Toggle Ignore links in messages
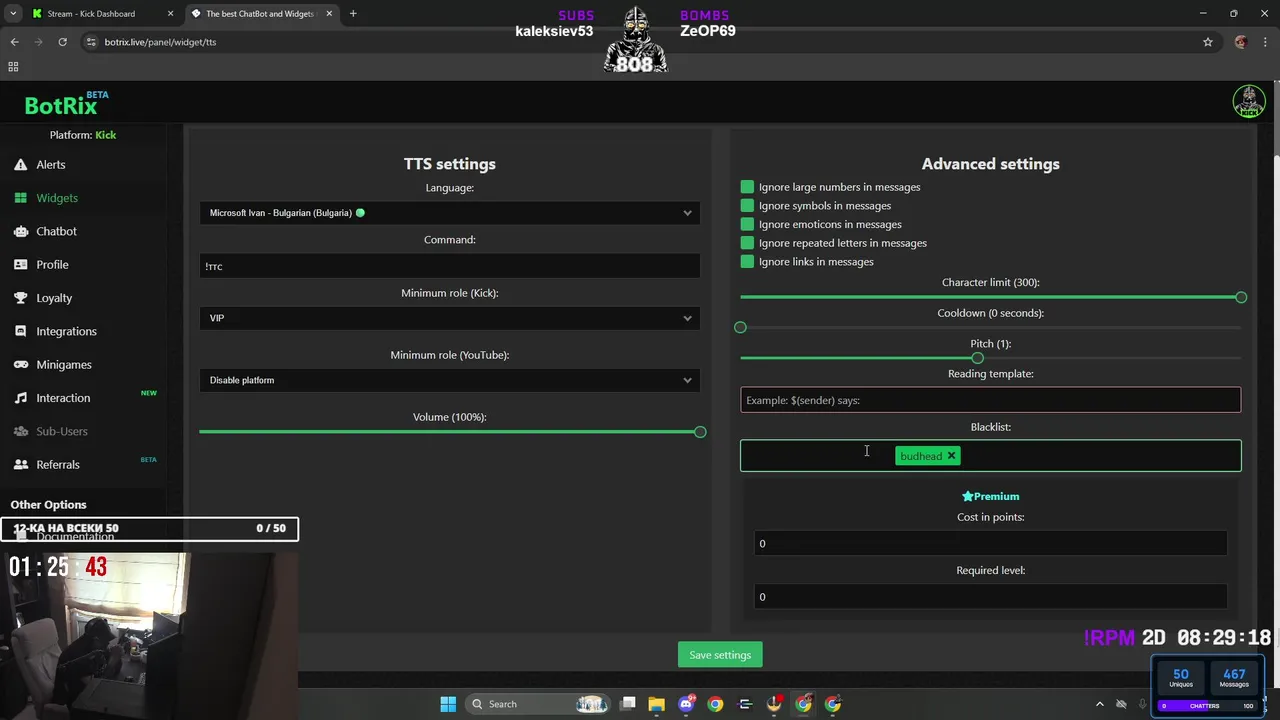Viewport: 1280px width, 720px height. pyautogui.click(x=747, y=262)
